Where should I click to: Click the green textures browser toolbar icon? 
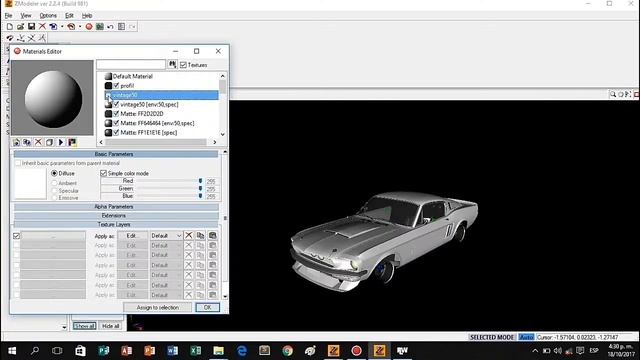(x=100, y=27)
